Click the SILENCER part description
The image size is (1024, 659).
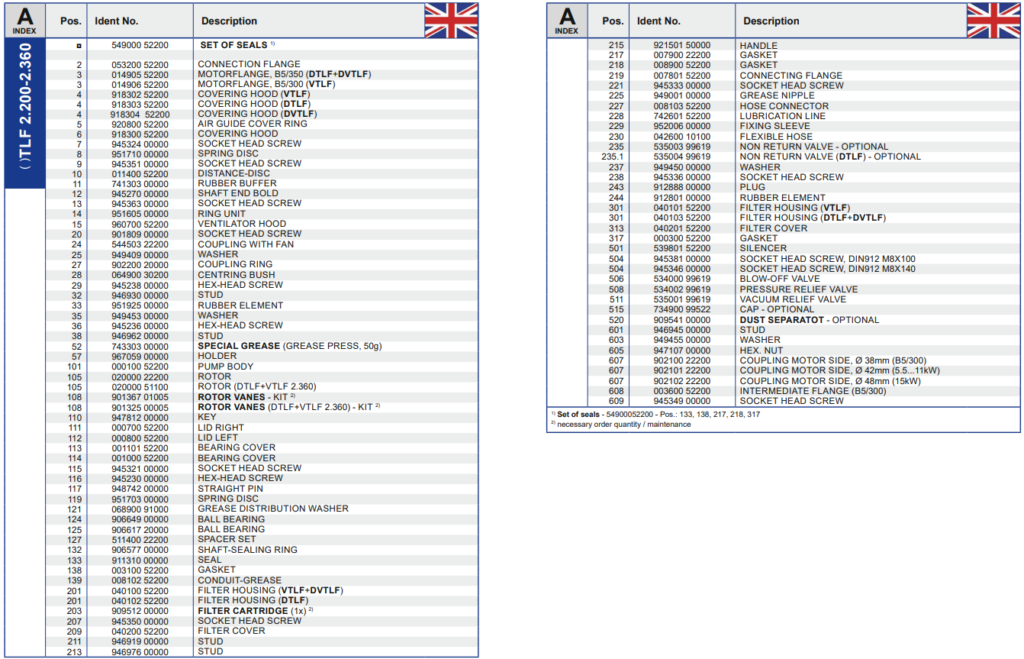(x=763, y=248)
